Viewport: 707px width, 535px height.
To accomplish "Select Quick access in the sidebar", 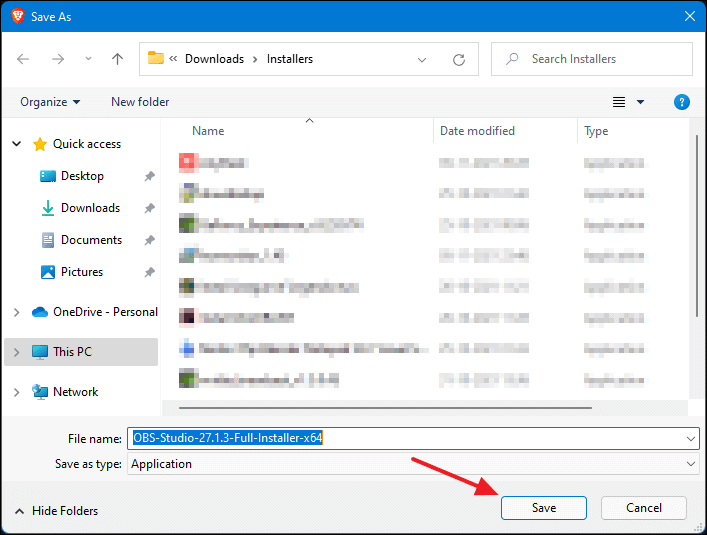I will click(x=87, y=144).
